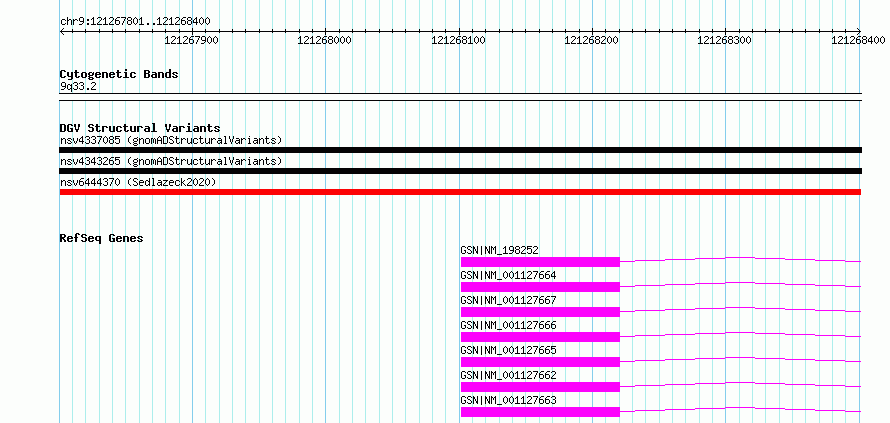
Task: Select the magenta exon of GSN|NM_001127667
Action: 540,312
